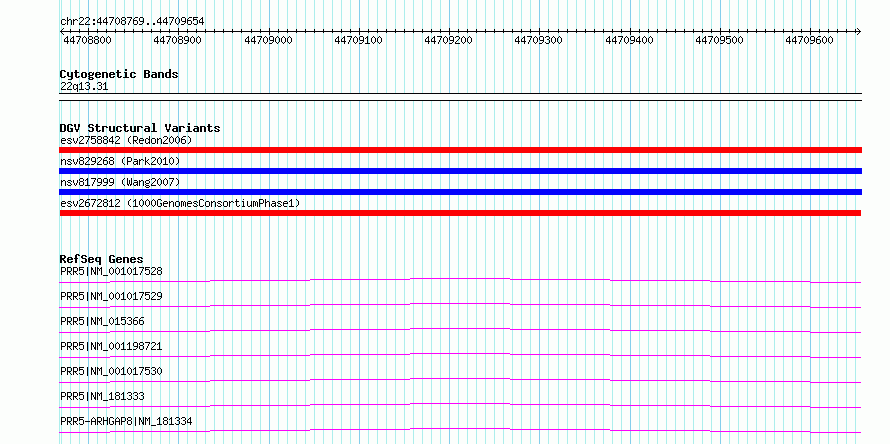This screenshot has width=890, height=444.
Task: Open transcript PRR5|NM_001017530
Action: click(x=111, y=371)
